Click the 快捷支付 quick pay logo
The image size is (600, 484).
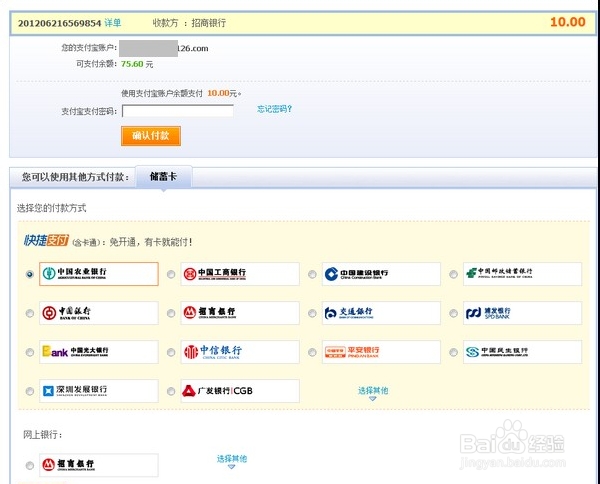point(46,241)
